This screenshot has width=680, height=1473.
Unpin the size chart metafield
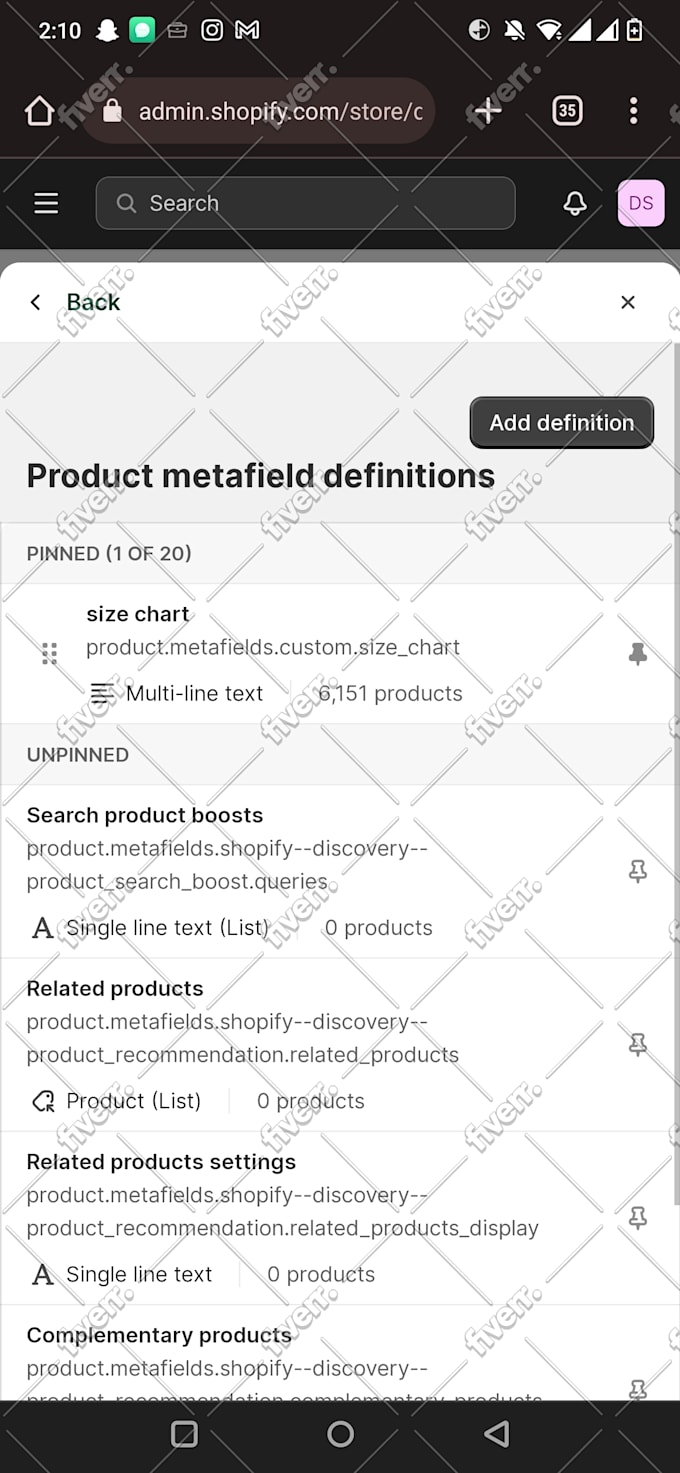tap(637, 654)
